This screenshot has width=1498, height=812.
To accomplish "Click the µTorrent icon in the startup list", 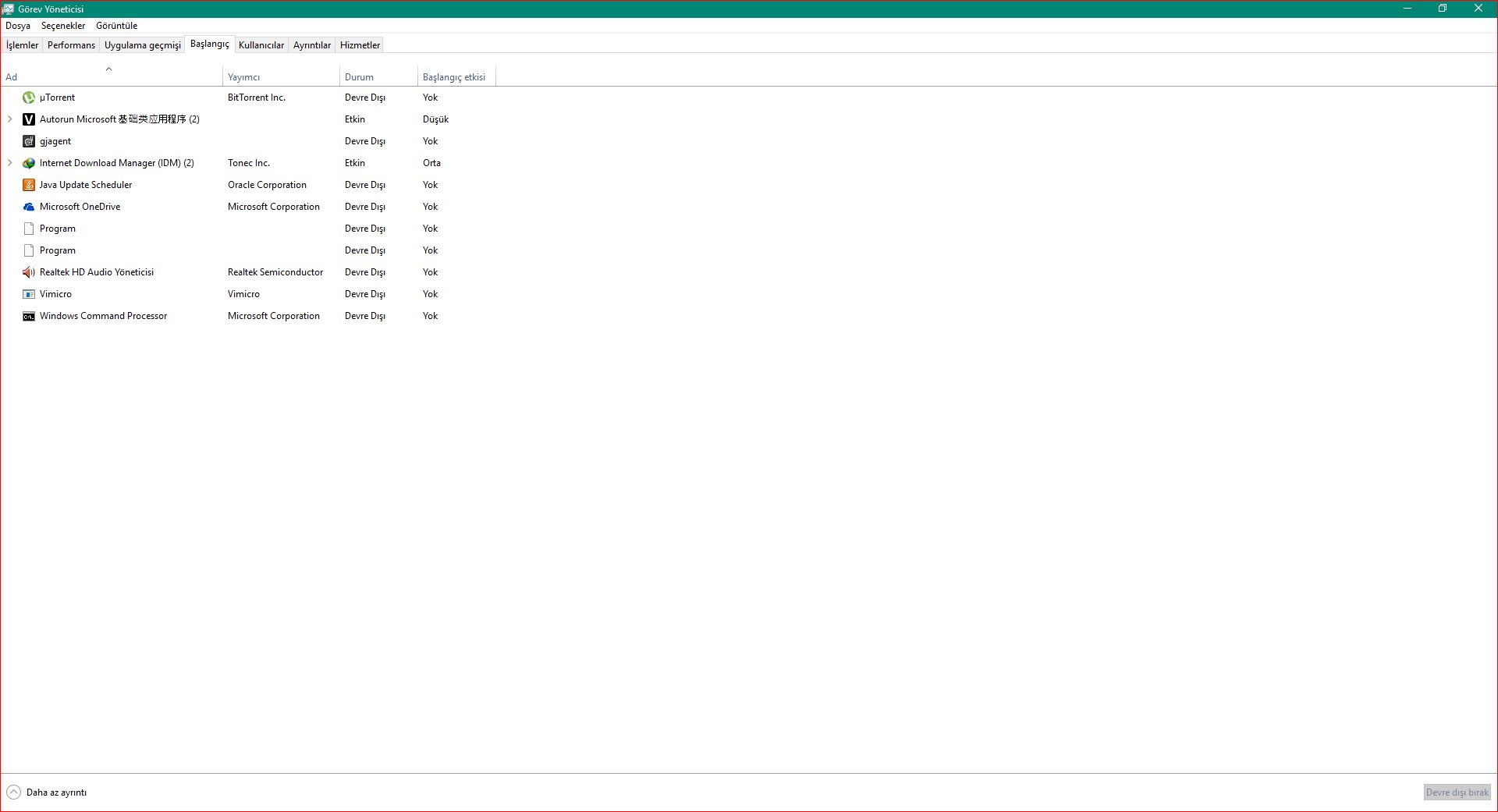I will (x=29, y=98).
